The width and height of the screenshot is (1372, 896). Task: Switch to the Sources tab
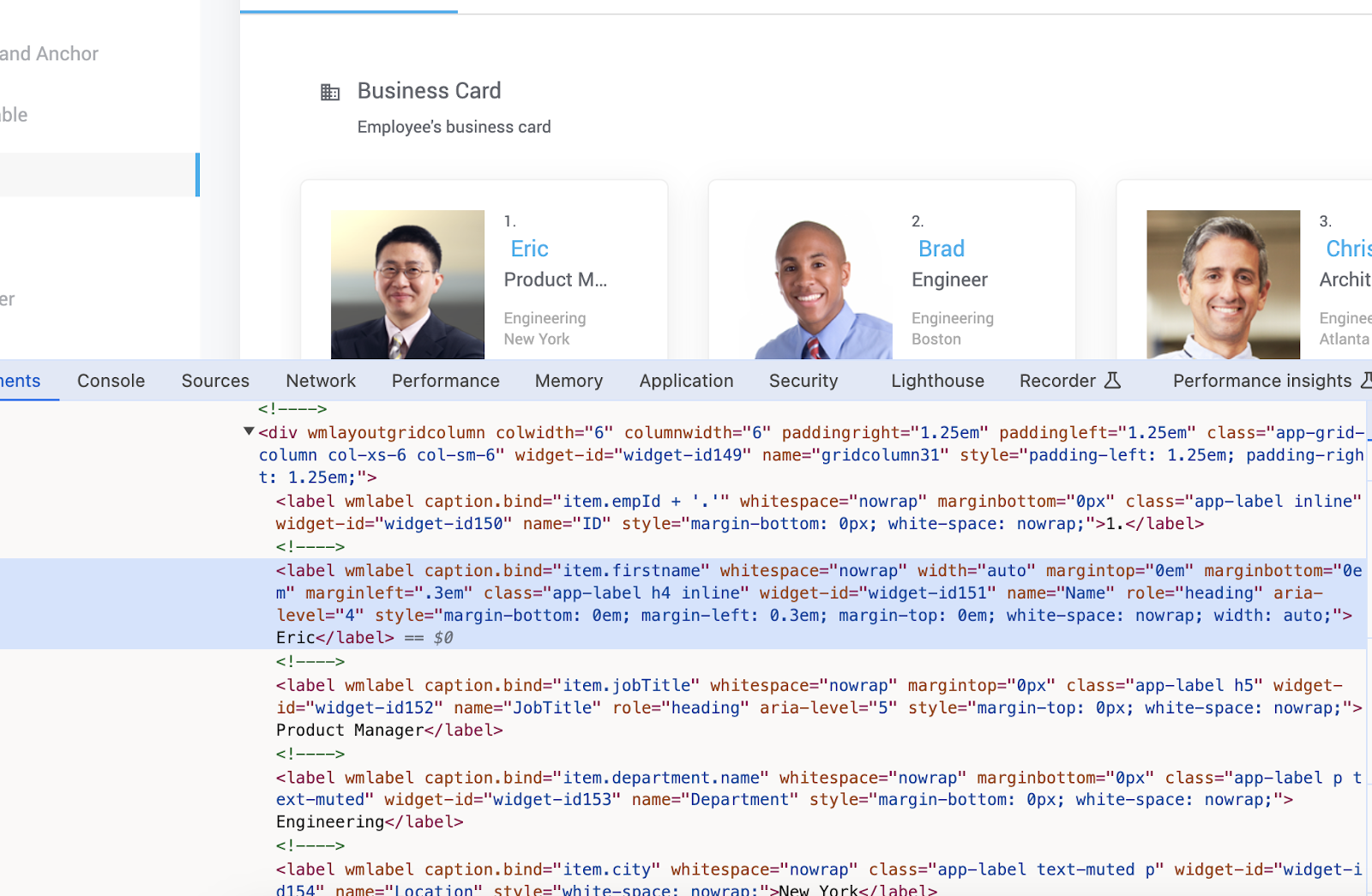coord(215,381)
